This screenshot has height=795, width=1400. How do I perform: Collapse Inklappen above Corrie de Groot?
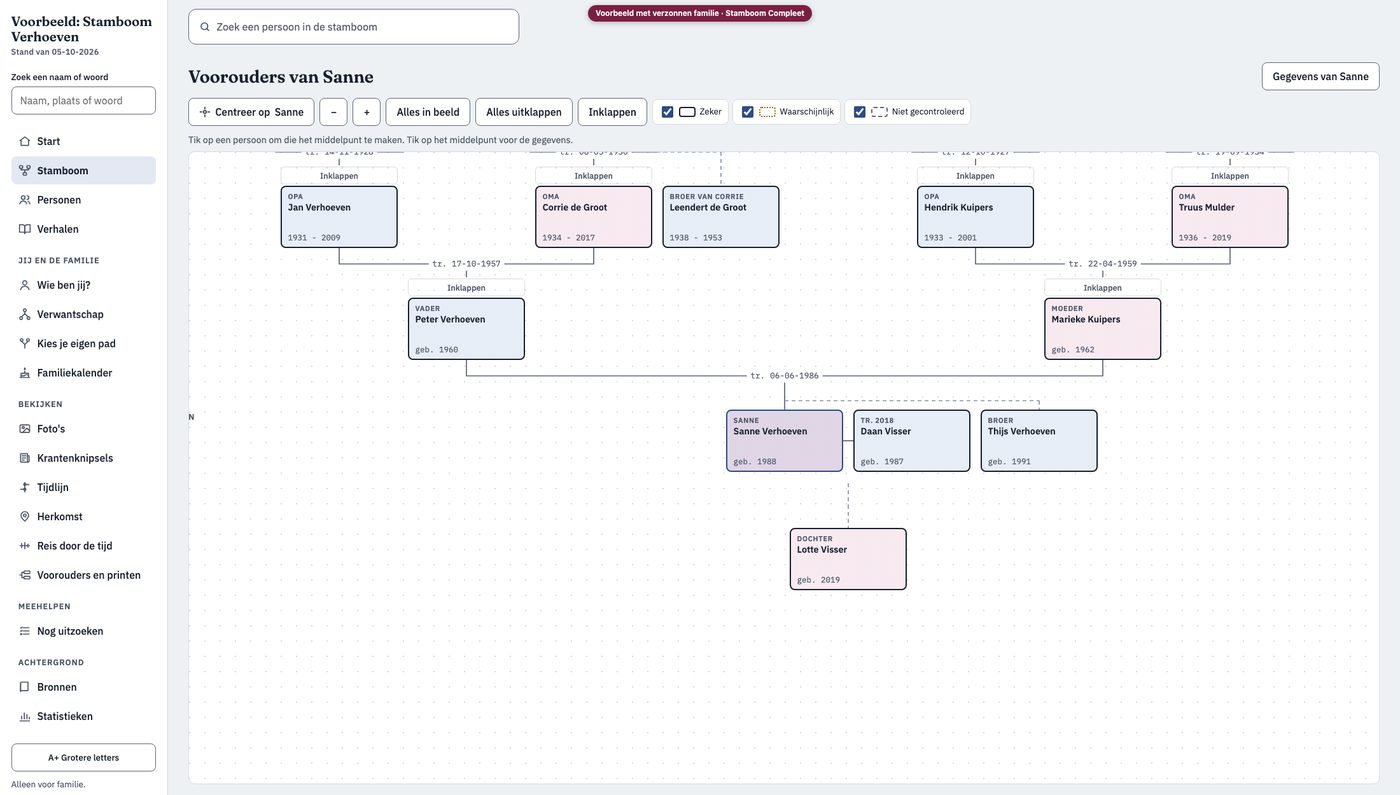point(594,176)
